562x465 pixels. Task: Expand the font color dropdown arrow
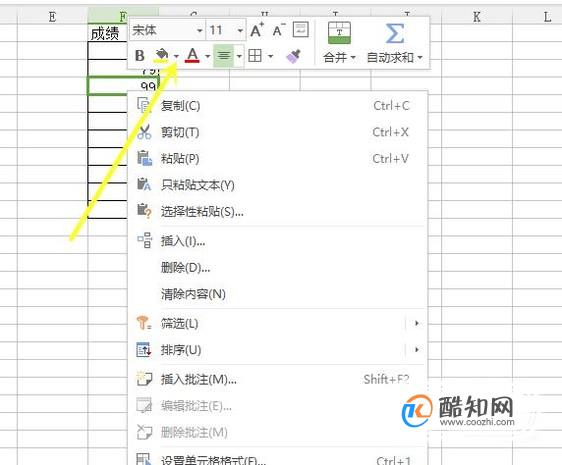coord(207,56)
